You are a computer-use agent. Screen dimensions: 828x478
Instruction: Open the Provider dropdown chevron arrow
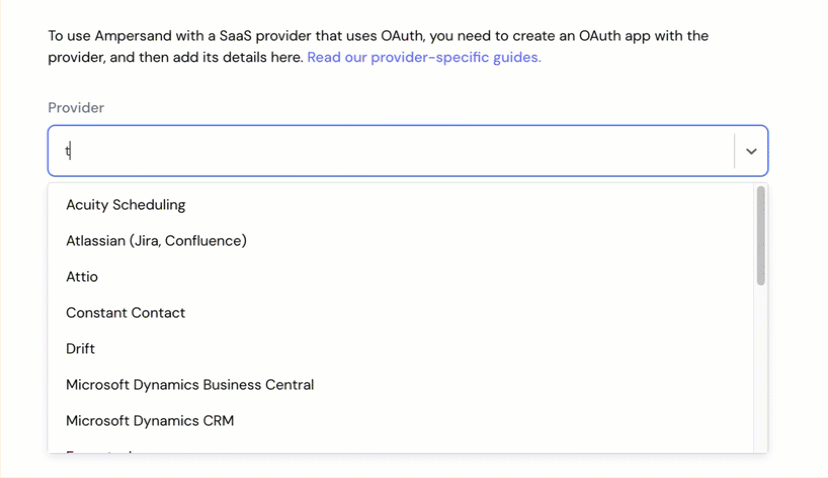[x=751, y=151]
